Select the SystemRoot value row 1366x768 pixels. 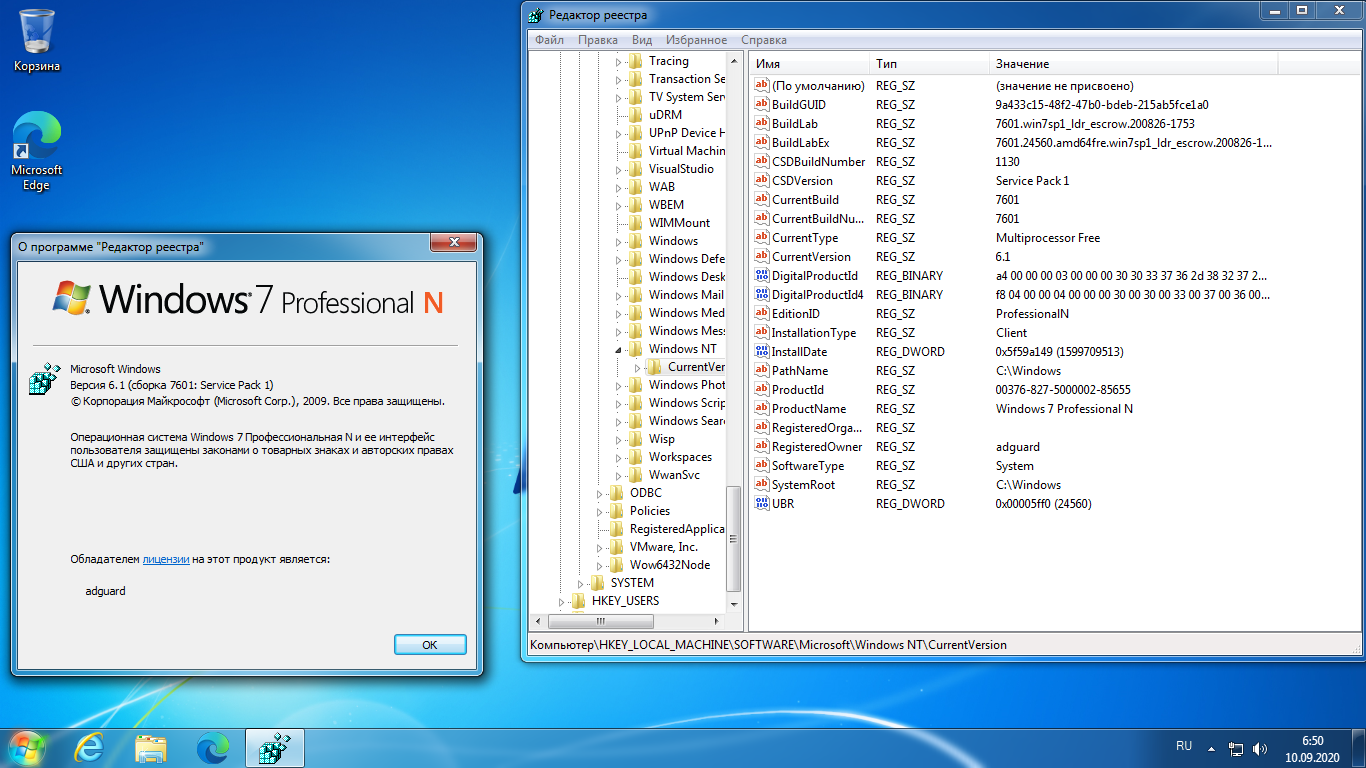click(1053, 485)
